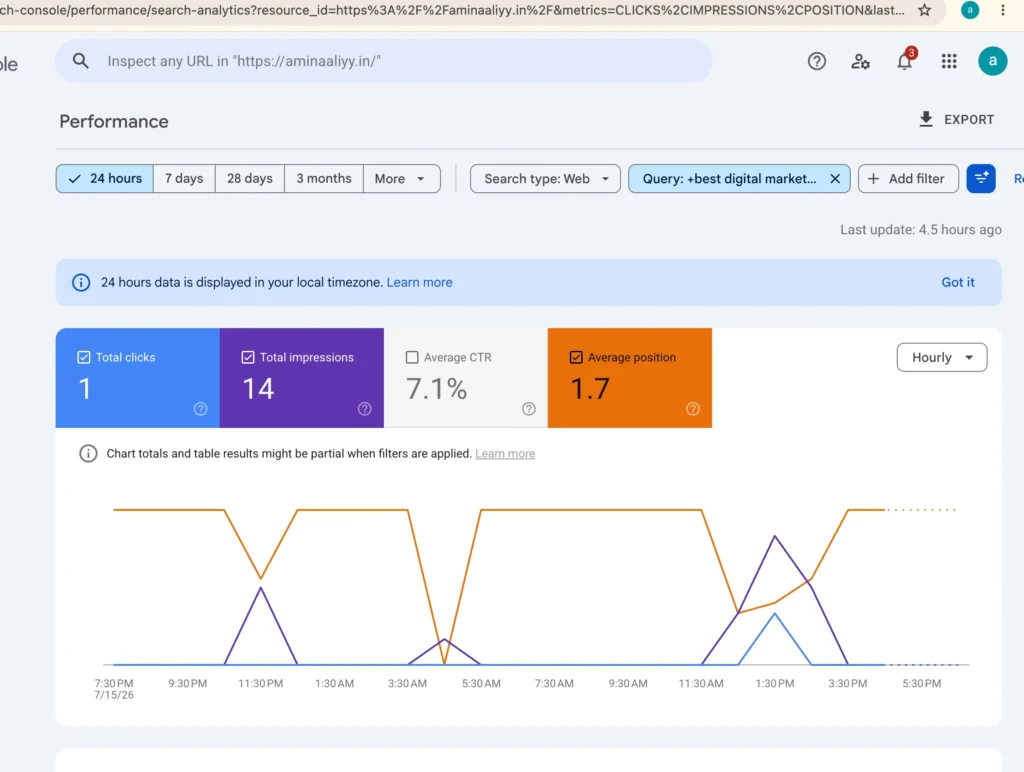
Task: Click help icon on Average CTR card
Action: click(x=528, y=409)
